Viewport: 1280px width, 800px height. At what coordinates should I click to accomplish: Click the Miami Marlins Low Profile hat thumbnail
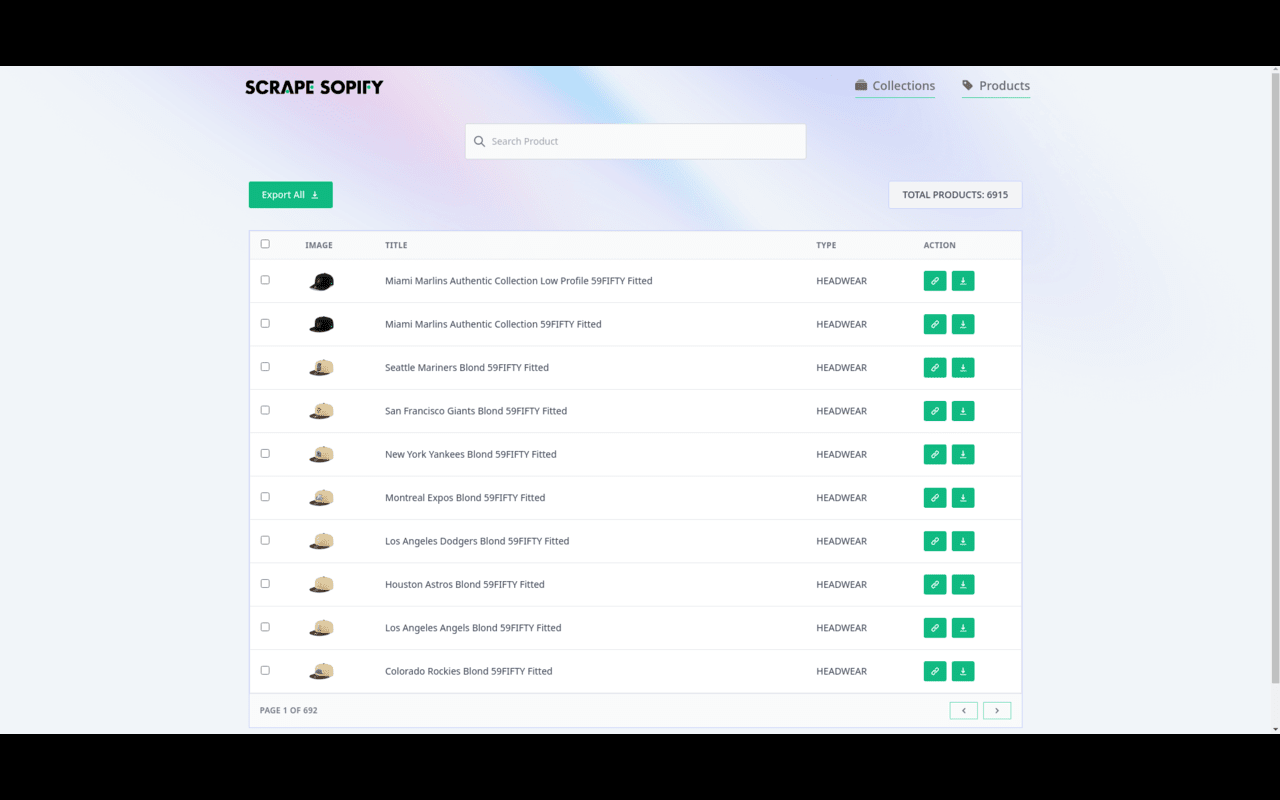click(x=321, y=282)
